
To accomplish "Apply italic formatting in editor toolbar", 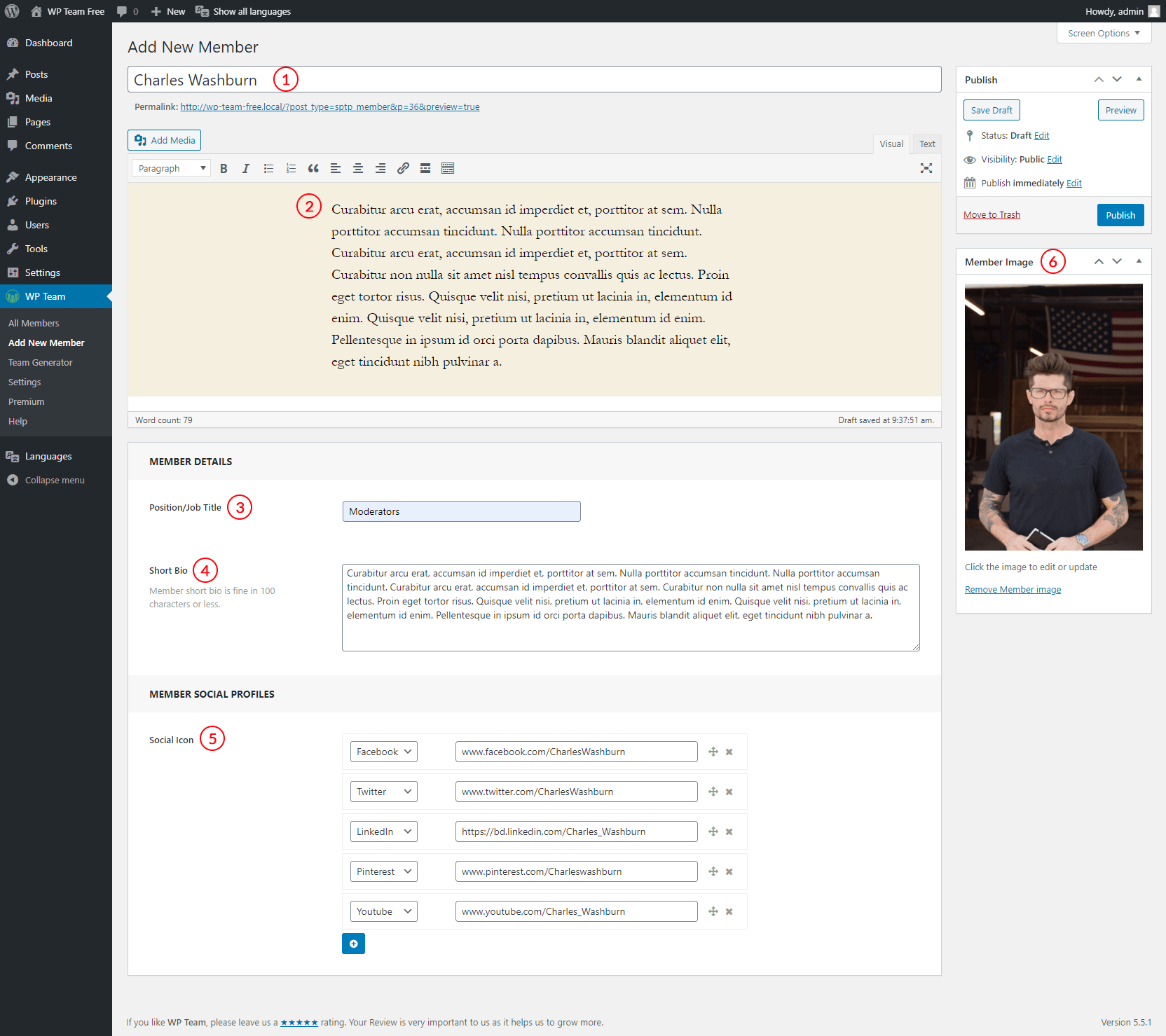I will pyautogui.click(x=246, y=168).
